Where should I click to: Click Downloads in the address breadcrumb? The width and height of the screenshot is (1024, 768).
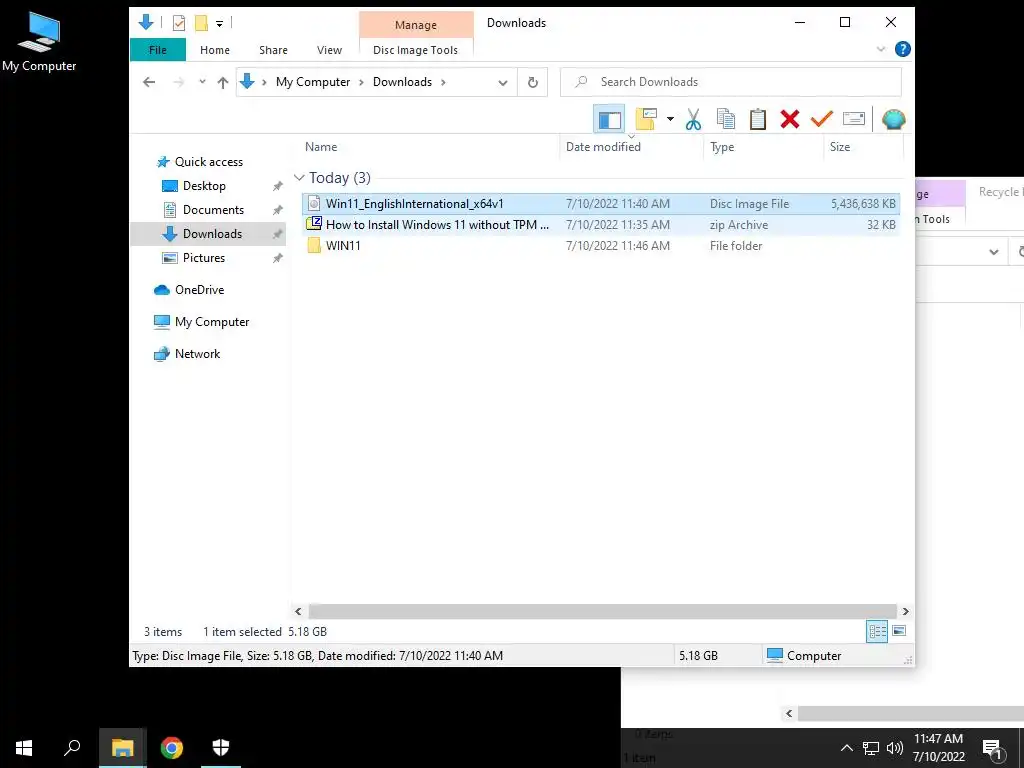(402, 82)
